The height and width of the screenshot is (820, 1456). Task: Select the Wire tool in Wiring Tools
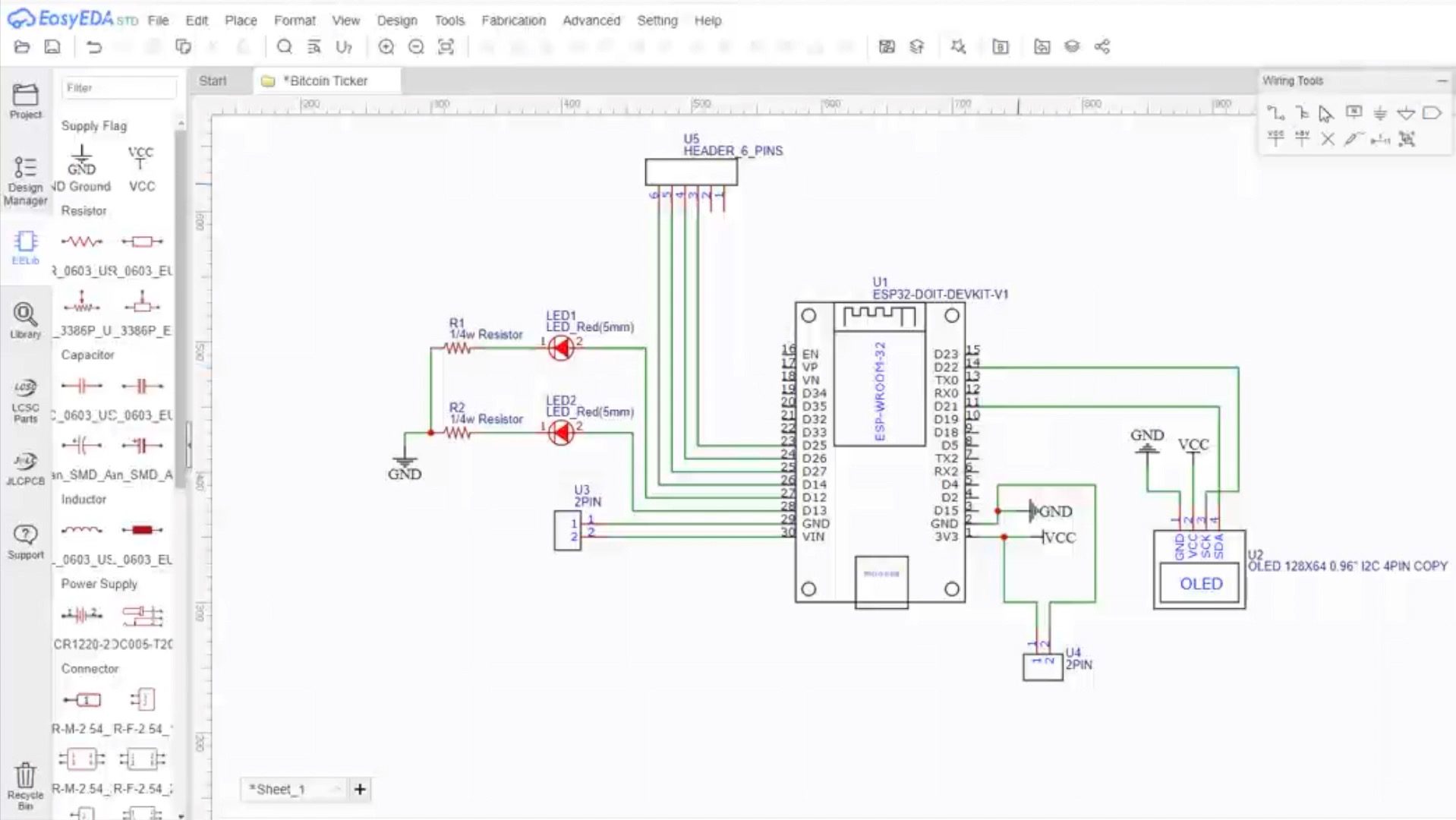tap(1275, 113)
